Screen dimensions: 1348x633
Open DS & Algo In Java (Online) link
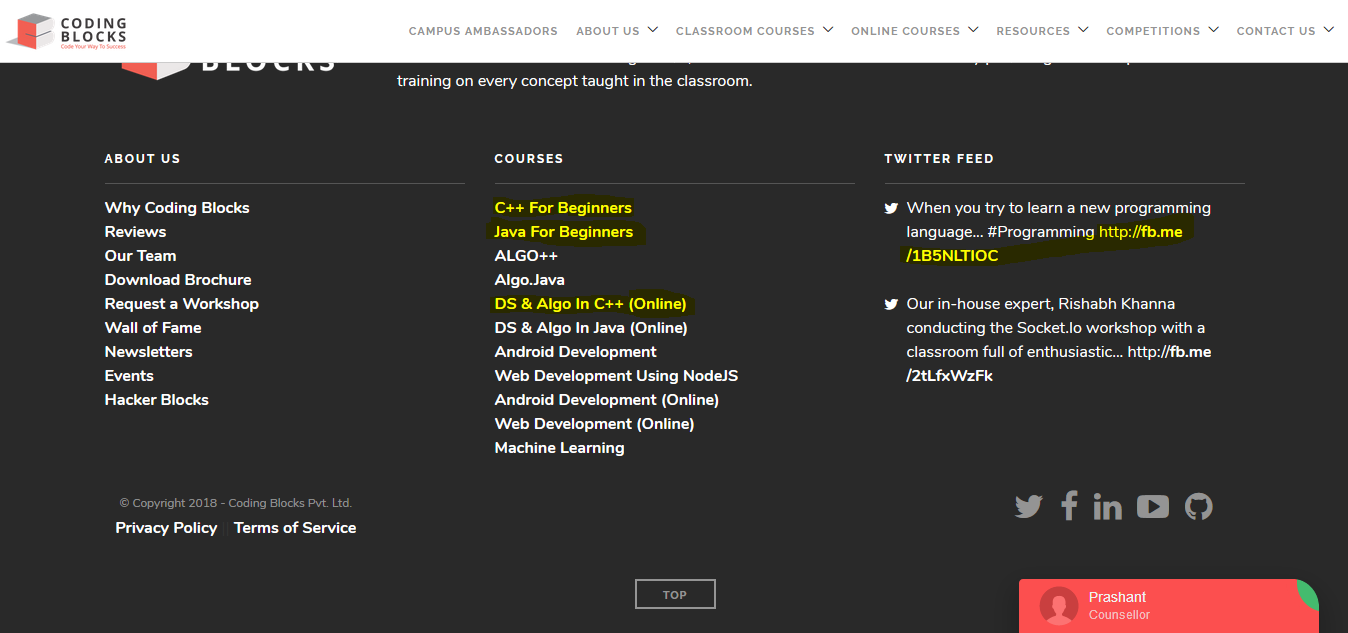[x=591, y=328]
